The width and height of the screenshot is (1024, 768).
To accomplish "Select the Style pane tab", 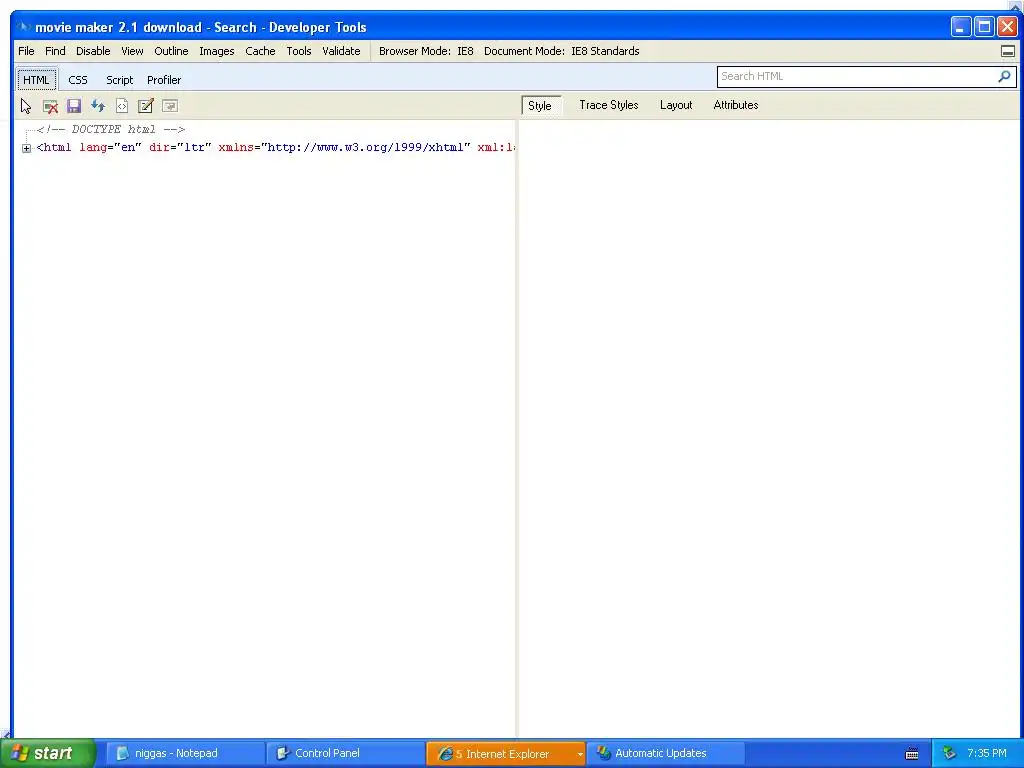I will click(x=539, y=105).
